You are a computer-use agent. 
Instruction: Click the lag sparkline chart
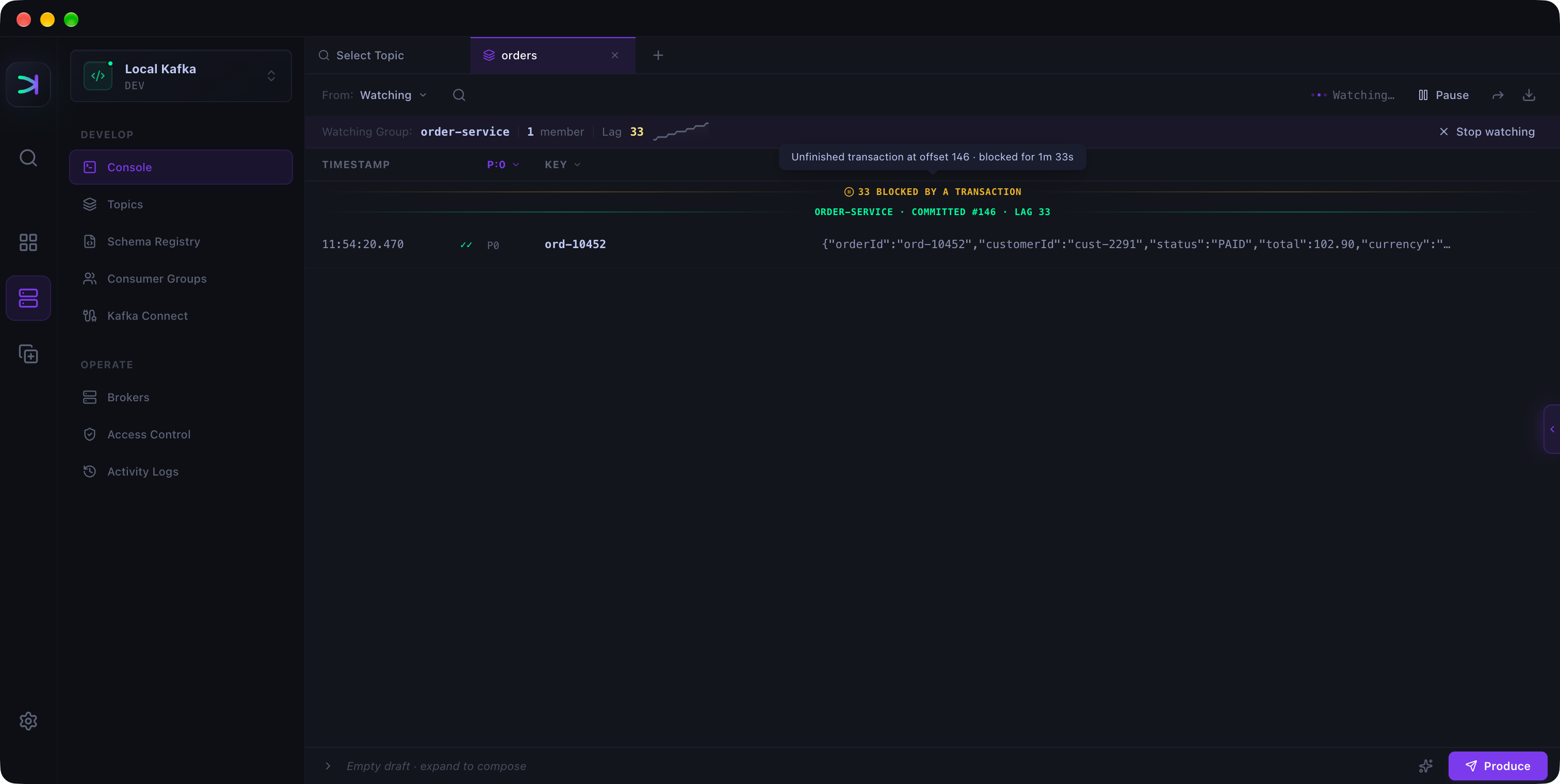coord(680,132)
